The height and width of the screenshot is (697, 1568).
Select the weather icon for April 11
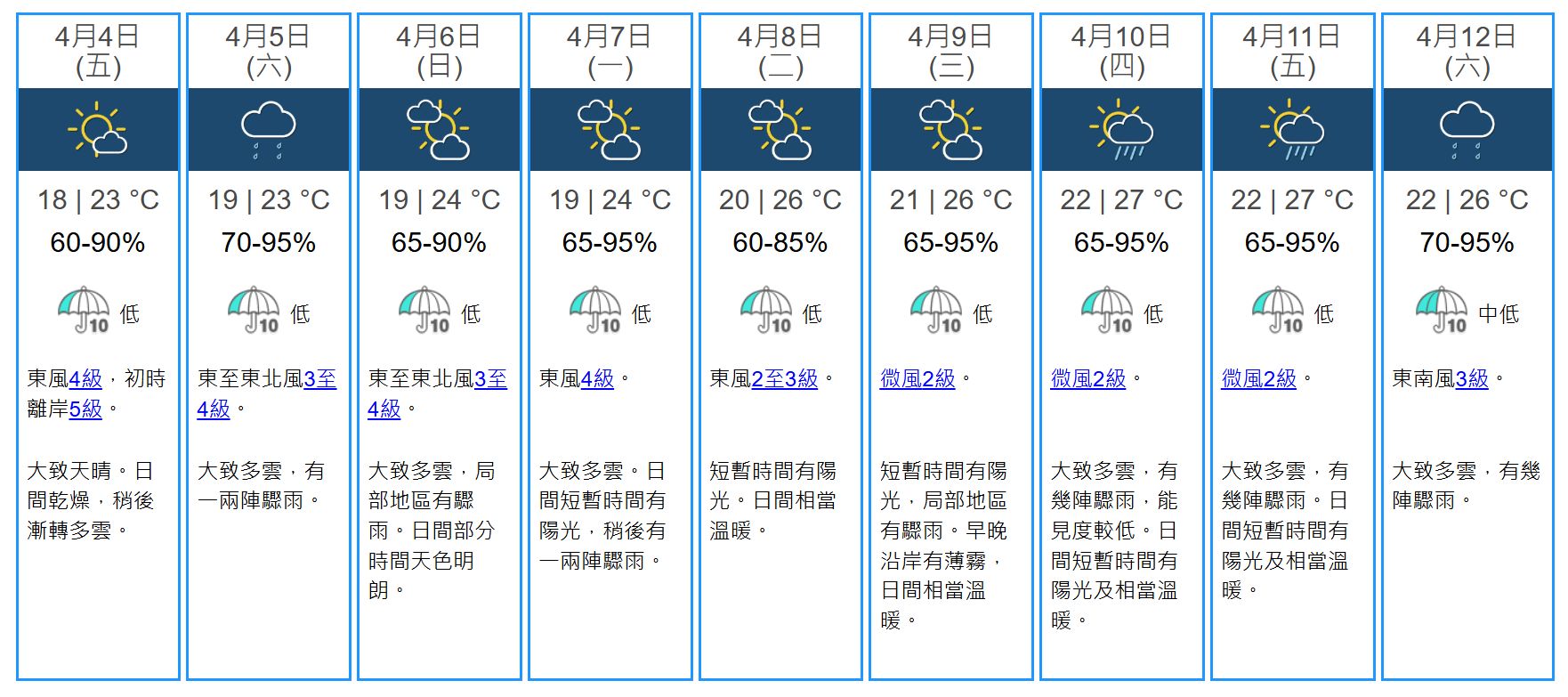1292,130
